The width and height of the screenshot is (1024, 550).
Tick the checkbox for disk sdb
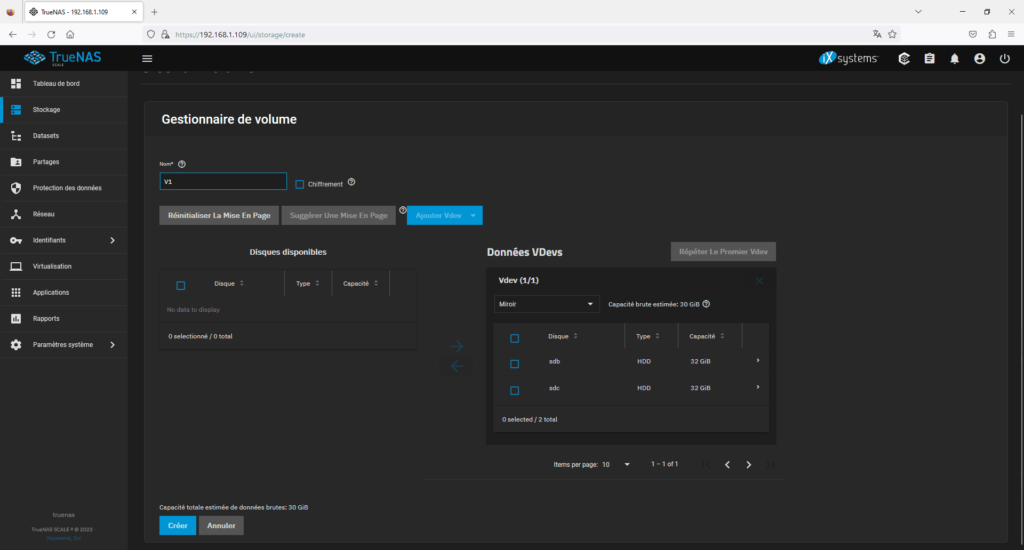tap(515, 364)
